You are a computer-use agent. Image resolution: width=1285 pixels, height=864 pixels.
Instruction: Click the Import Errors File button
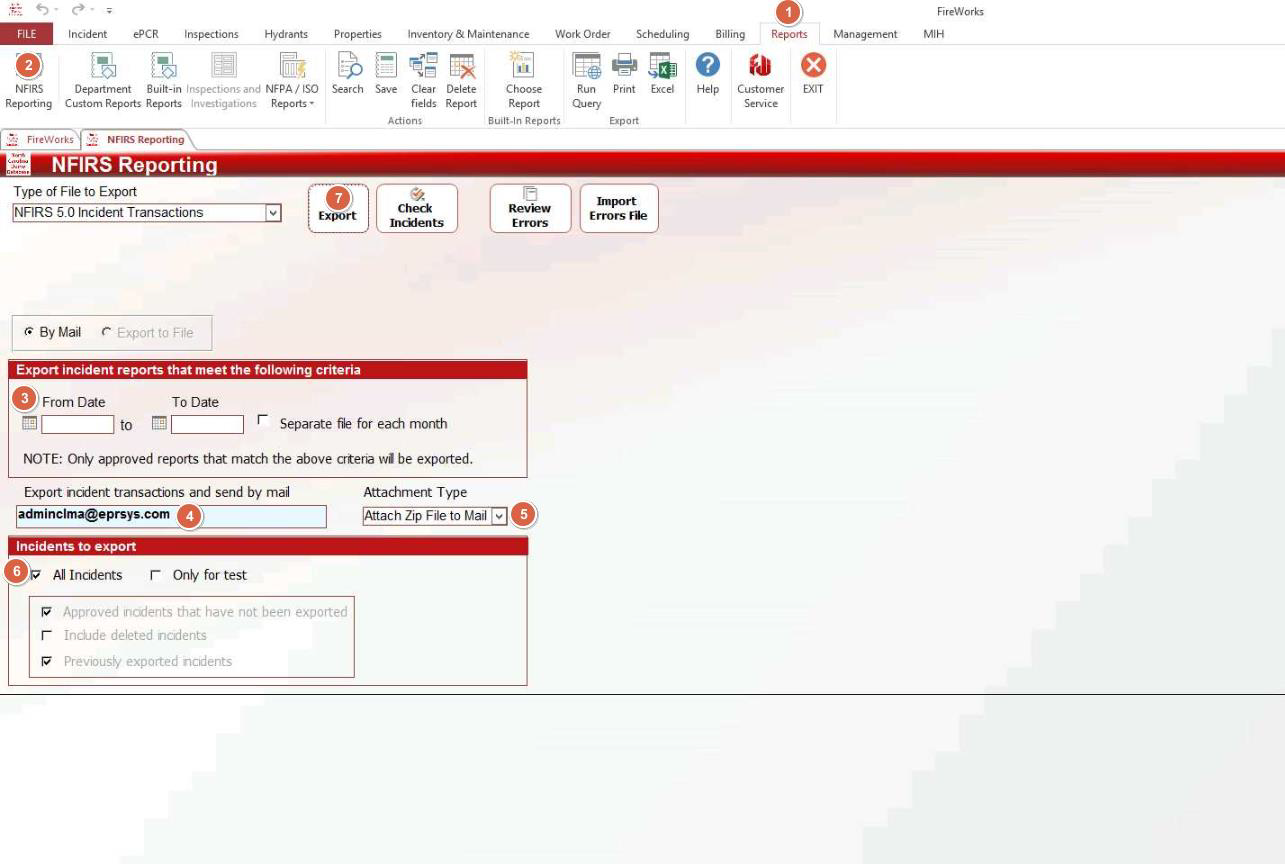pyautogui.click(x=619, y=208)
